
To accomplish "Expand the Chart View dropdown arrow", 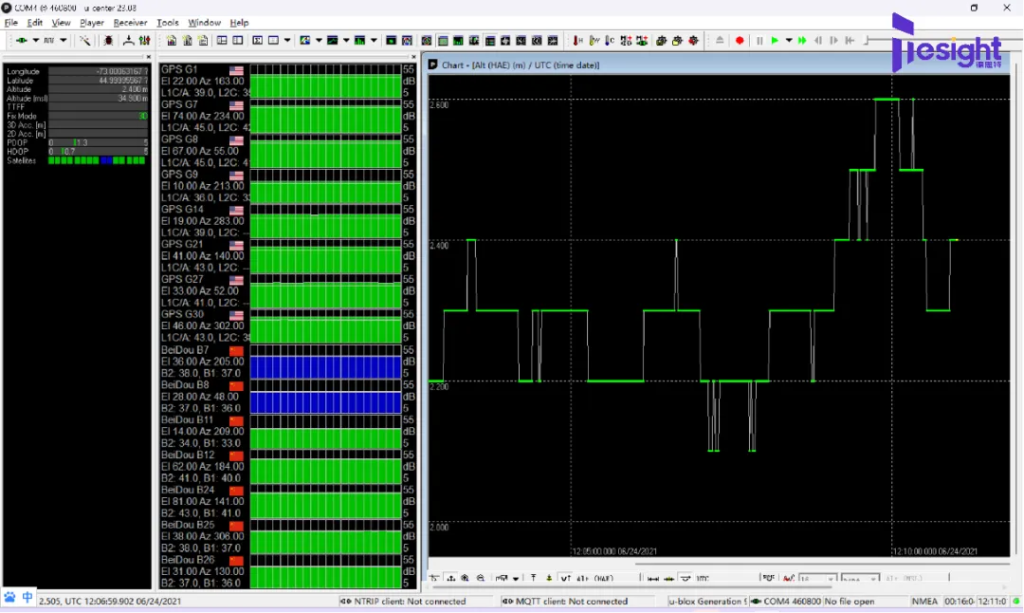I will click(346, 40).
